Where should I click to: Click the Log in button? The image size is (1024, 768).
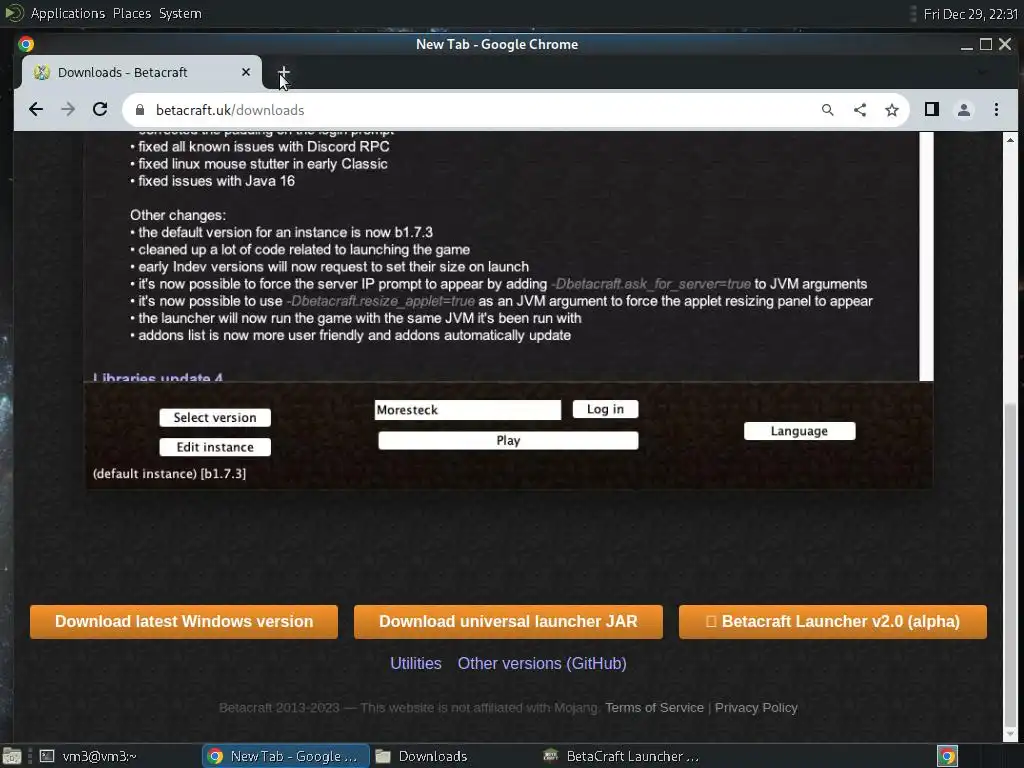605,409
